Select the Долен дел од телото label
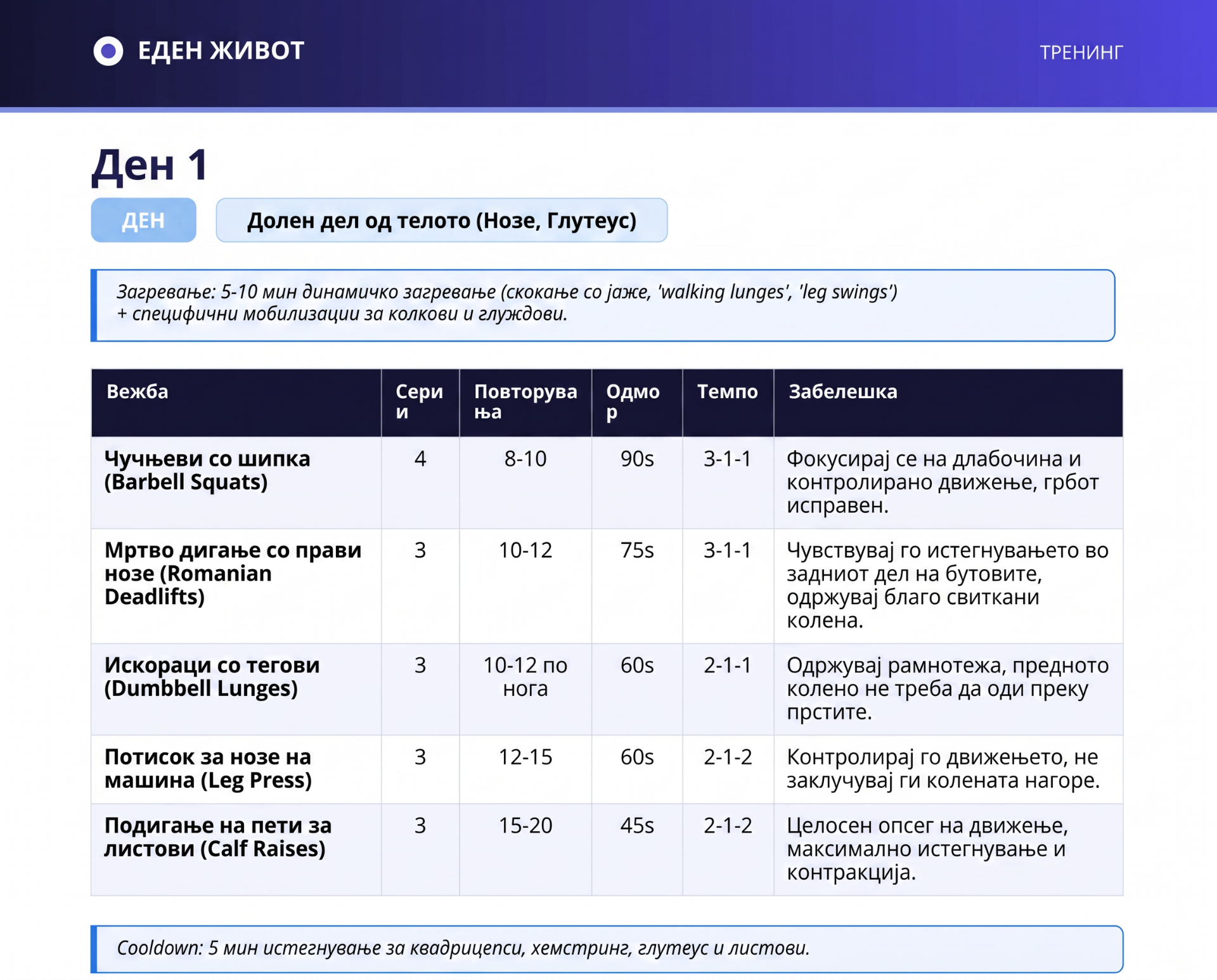The height and width of the screenshot is (980, 1217). 441,220
